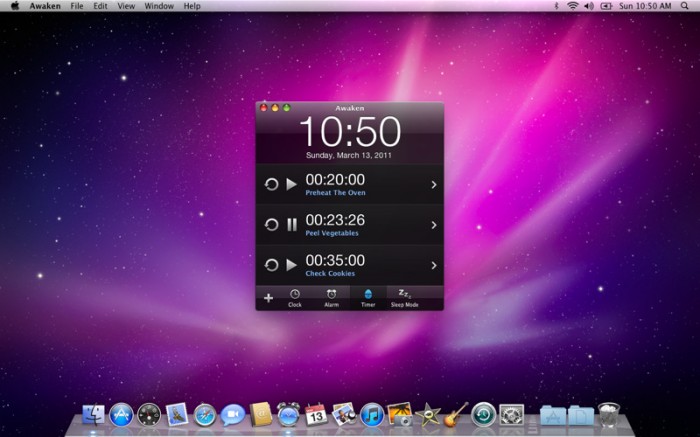Launch Safari from the dock

(x=206, y=414)
